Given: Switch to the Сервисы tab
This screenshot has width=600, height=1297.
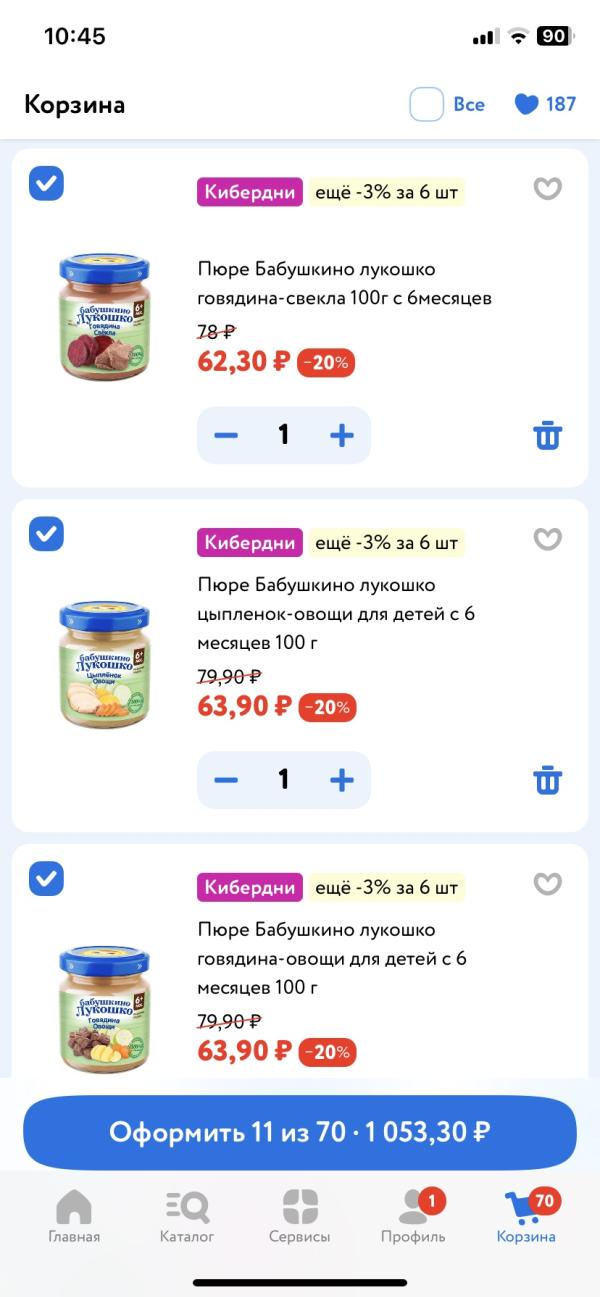Looking at the screenshot, I should (299, 1215).
